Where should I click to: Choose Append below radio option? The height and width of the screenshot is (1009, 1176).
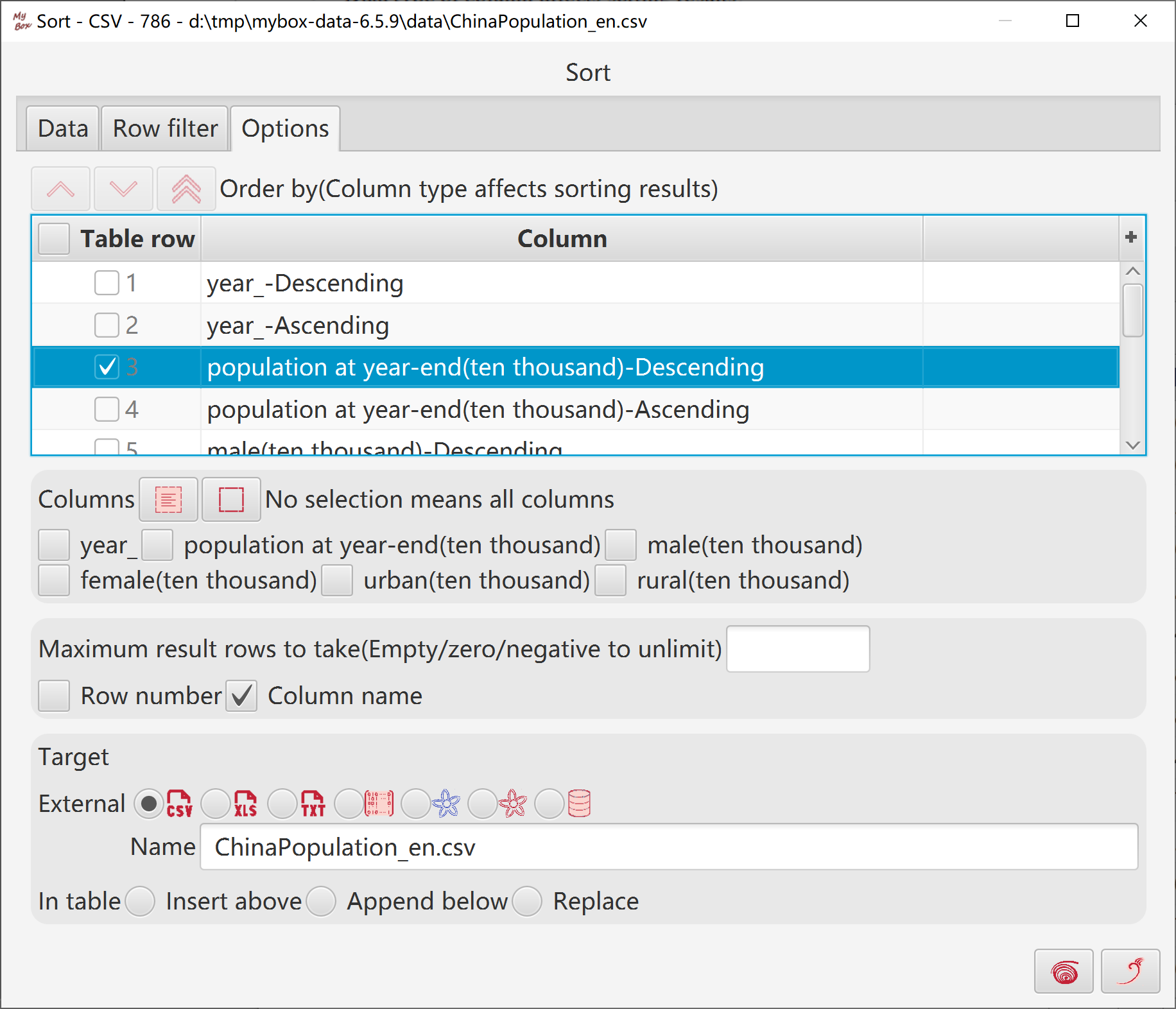321,901
